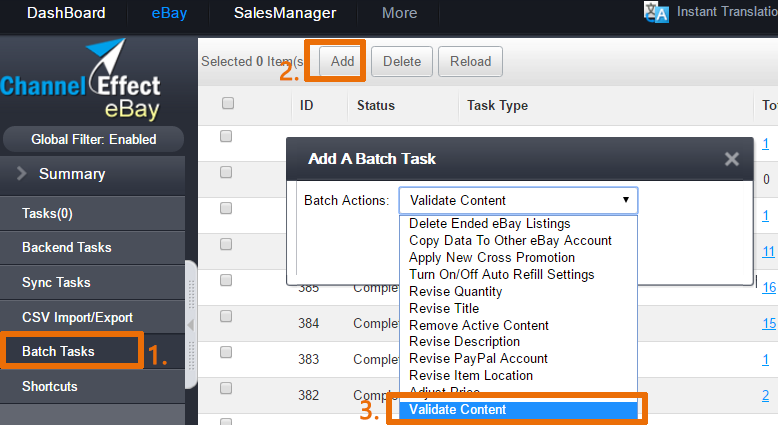Open Sync Tasks in sidebar

point(92,282)
